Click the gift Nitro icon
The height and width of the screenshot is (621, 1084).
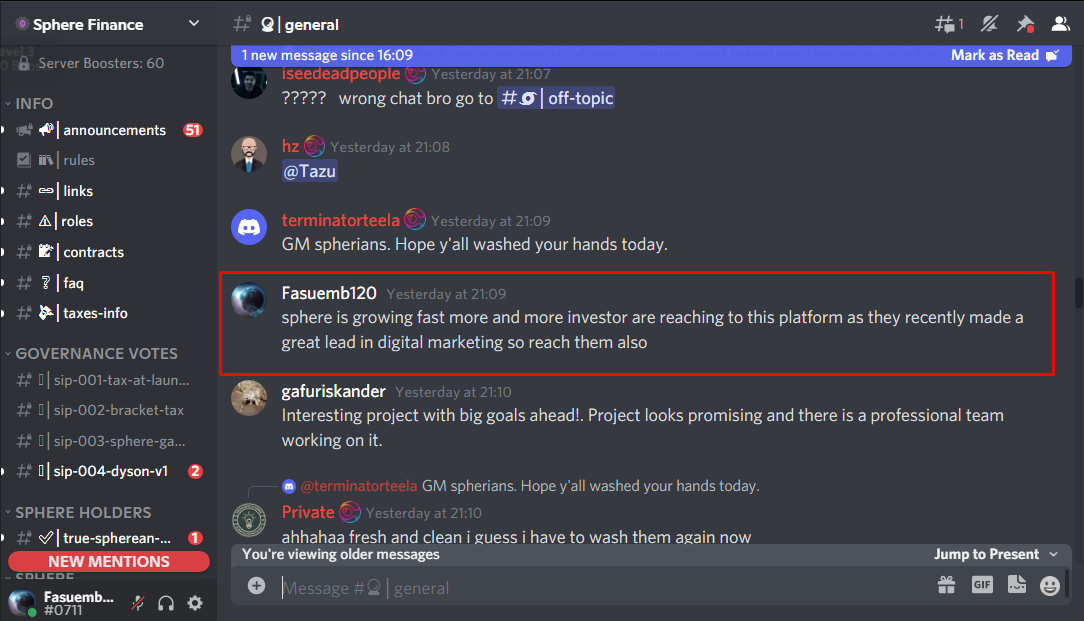point(946,586)
